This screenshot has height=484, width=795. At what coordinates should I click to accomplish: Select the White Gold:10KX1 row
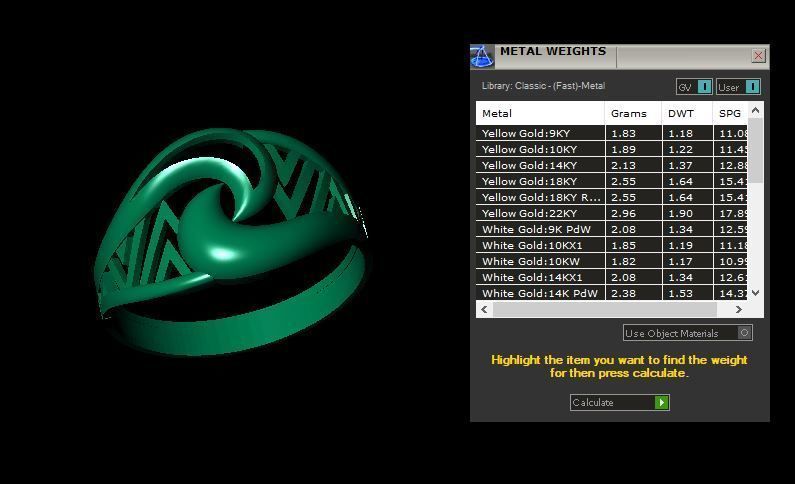click(611, 245)
